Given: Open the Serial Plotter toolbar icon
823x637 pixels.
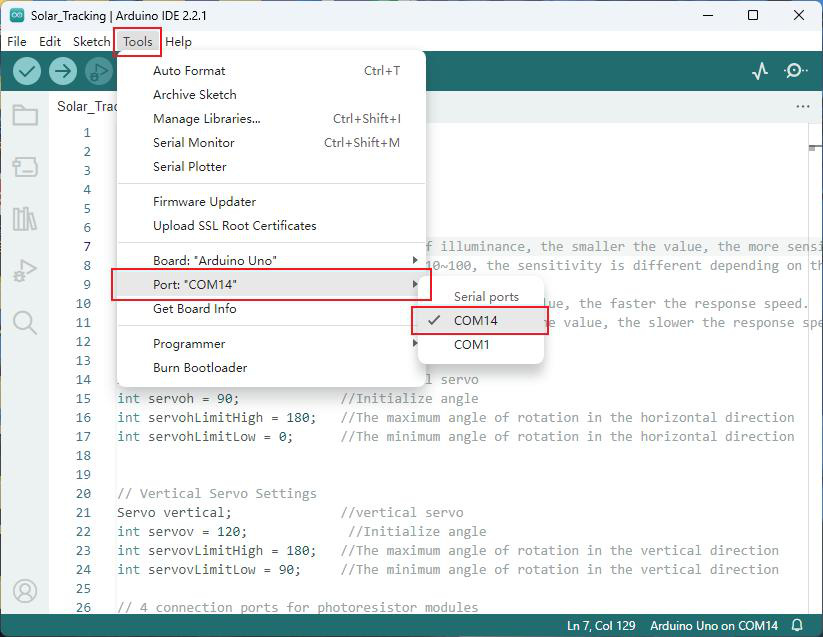Looking at the screenshot, I should tap(759, 71).
